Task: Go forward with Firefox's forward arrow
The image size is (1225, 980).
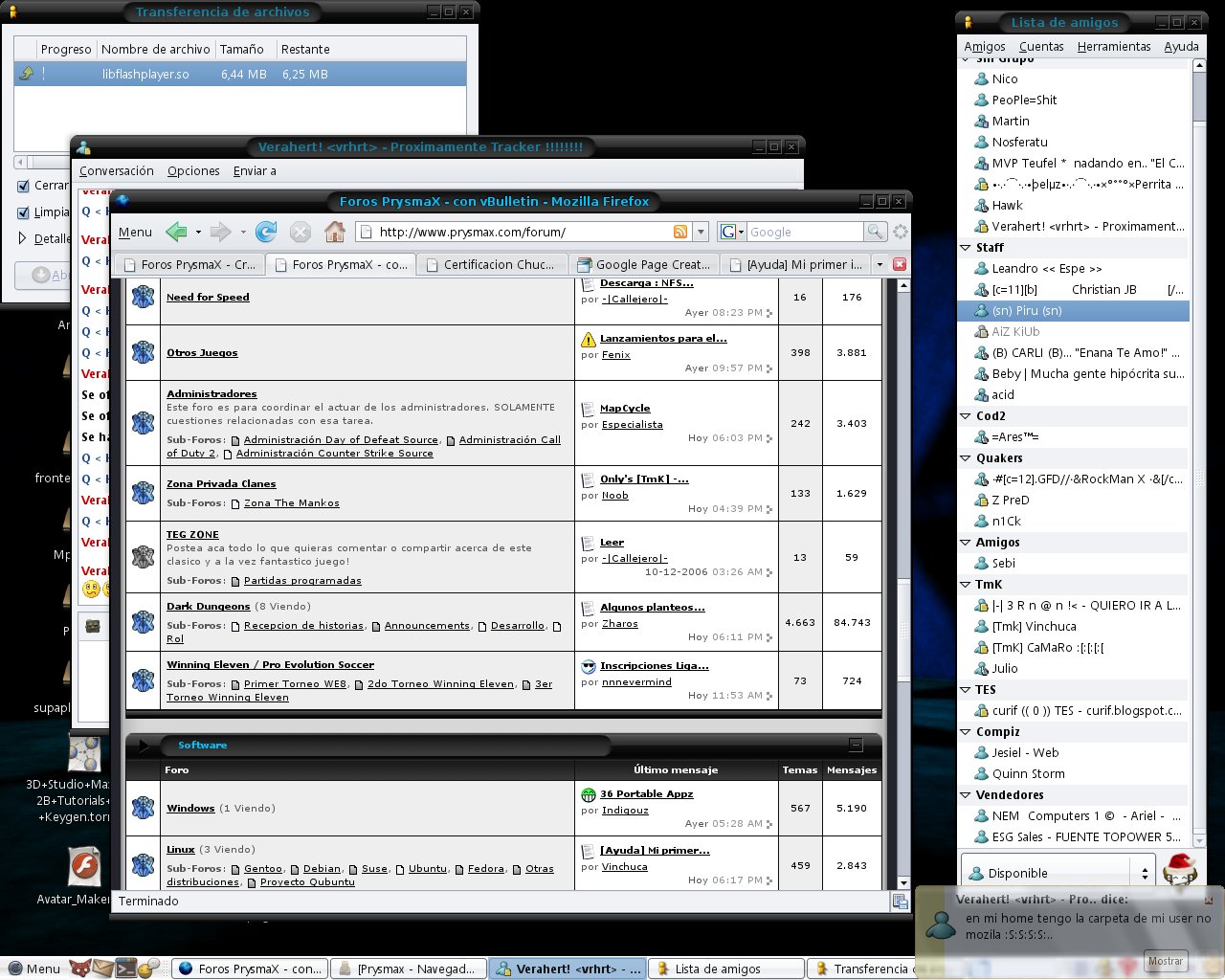Action: pos(220,232)
